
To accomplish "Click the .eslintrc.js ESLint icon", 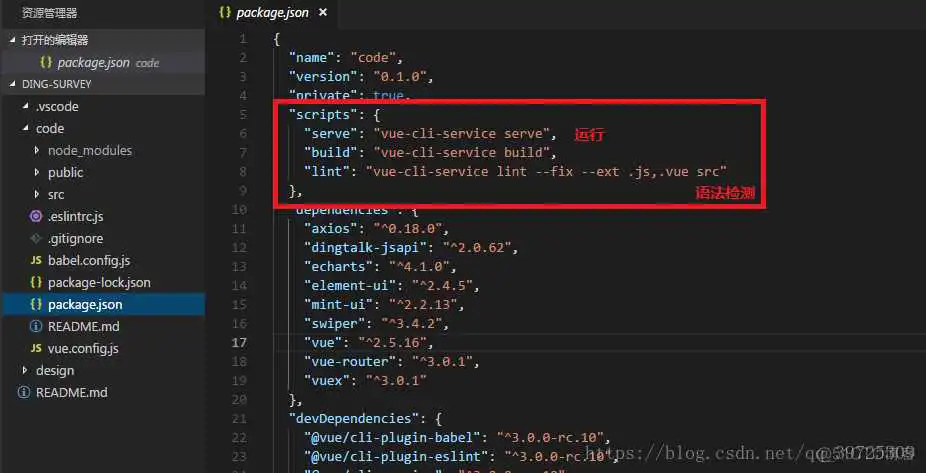I will (36, 217).
